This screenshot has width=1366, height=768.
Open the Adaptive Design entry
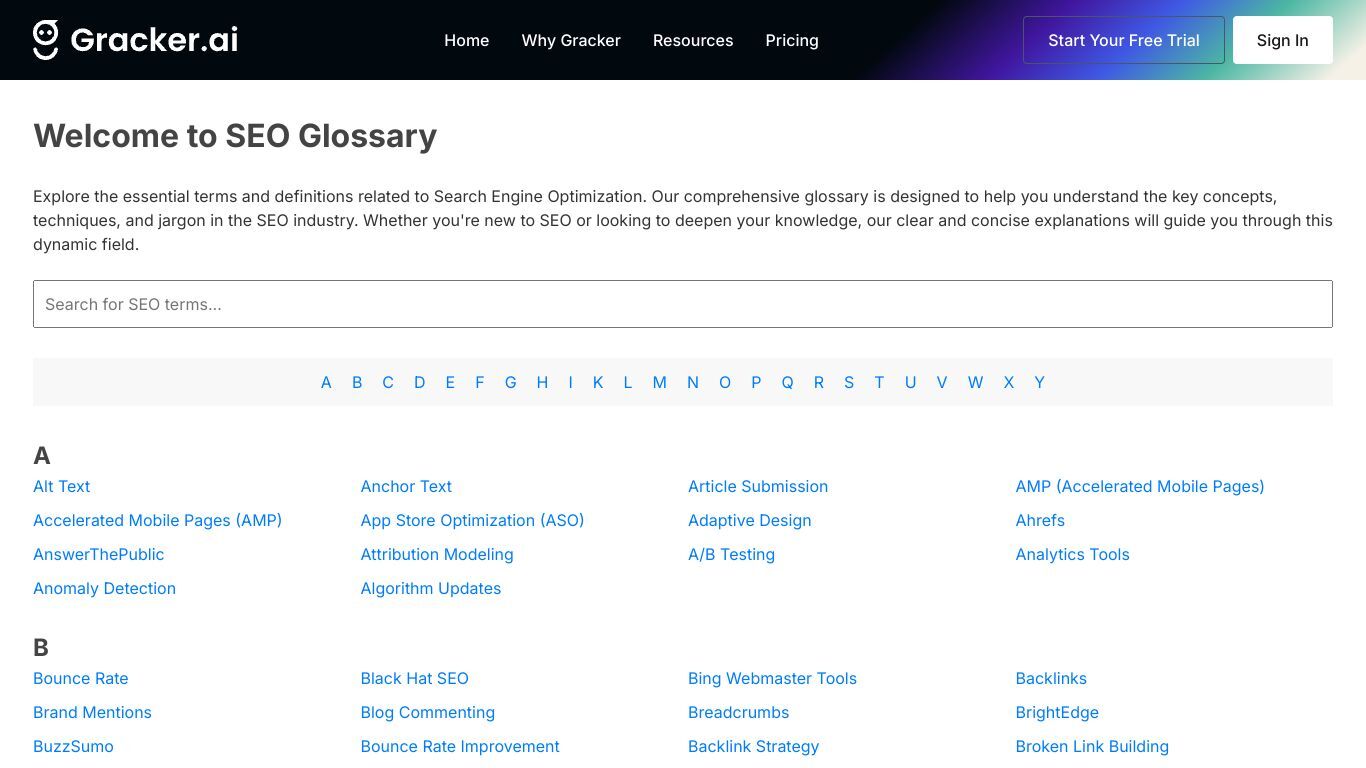point(750,520)
